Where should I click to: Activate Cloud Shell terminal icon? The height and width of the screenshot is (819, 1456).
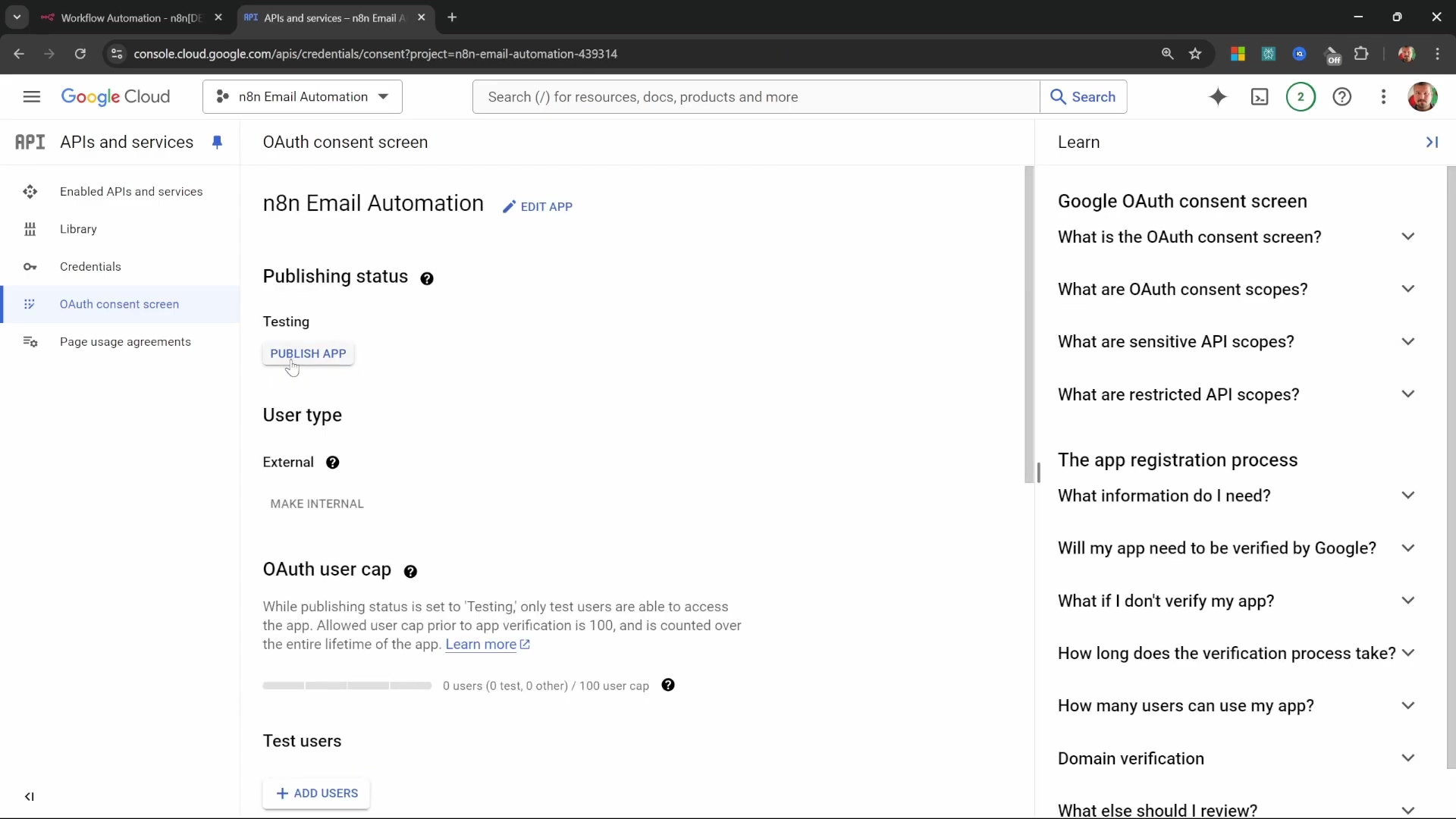(x=1260, y=96)
